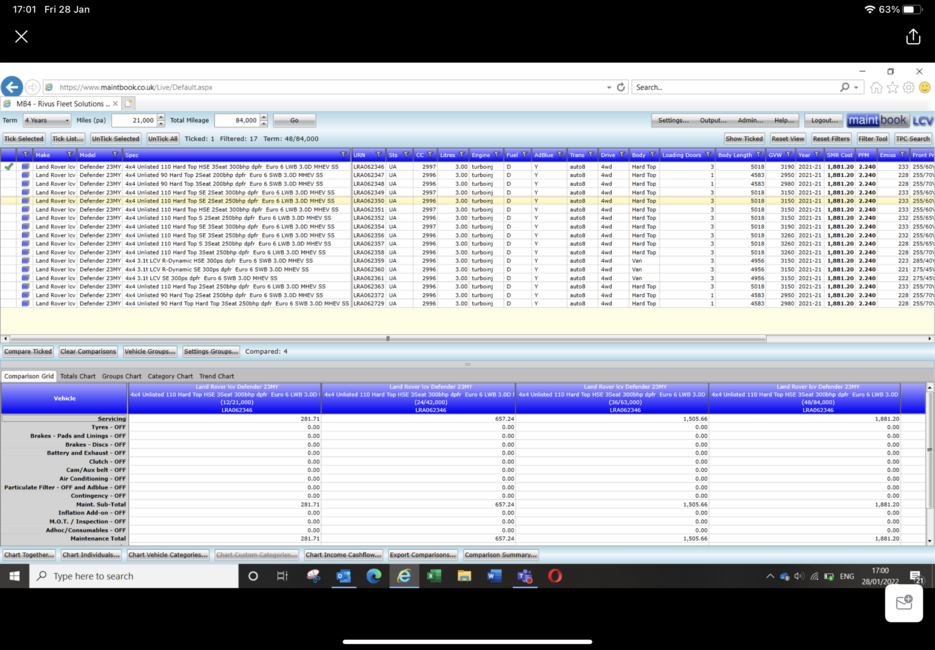The height and width of the screenshot is (650, 935).
Task: Click the TPC Search button
Action: (x=912, y=139)
